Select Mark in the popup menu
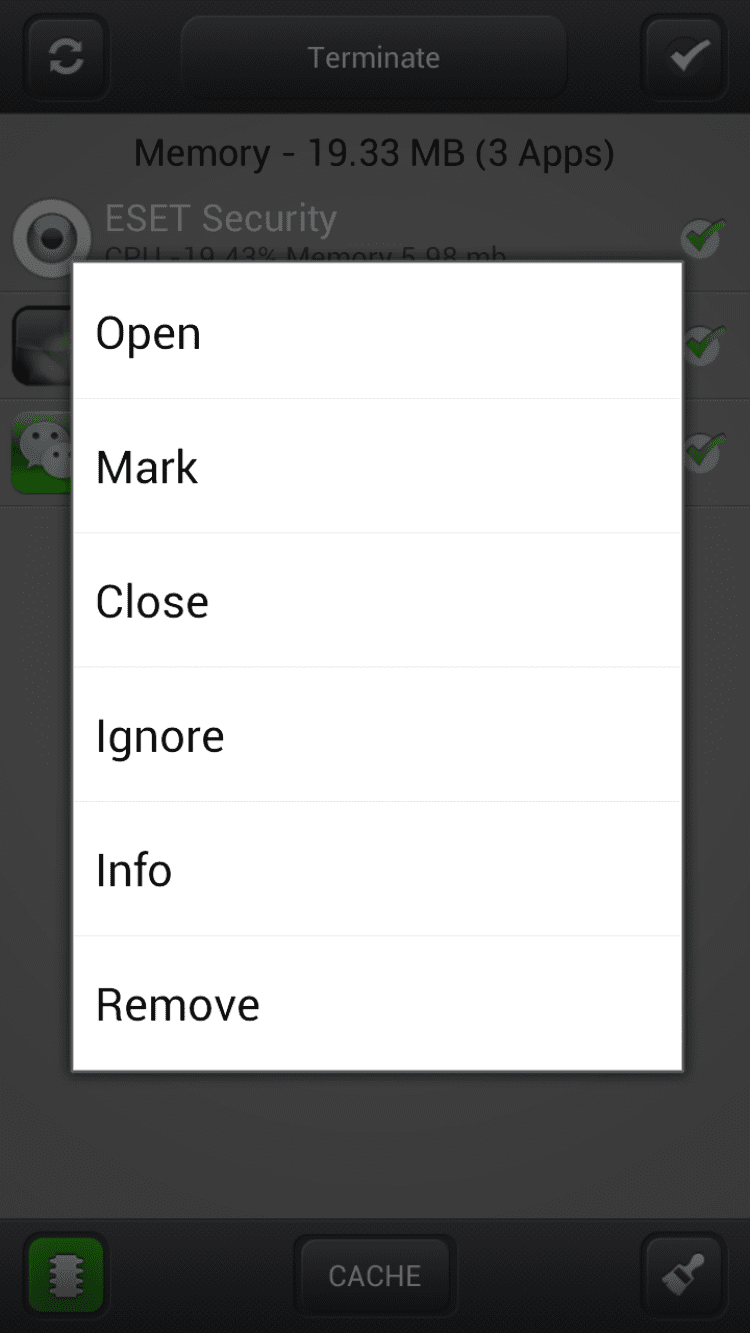 tap(378, 466)
